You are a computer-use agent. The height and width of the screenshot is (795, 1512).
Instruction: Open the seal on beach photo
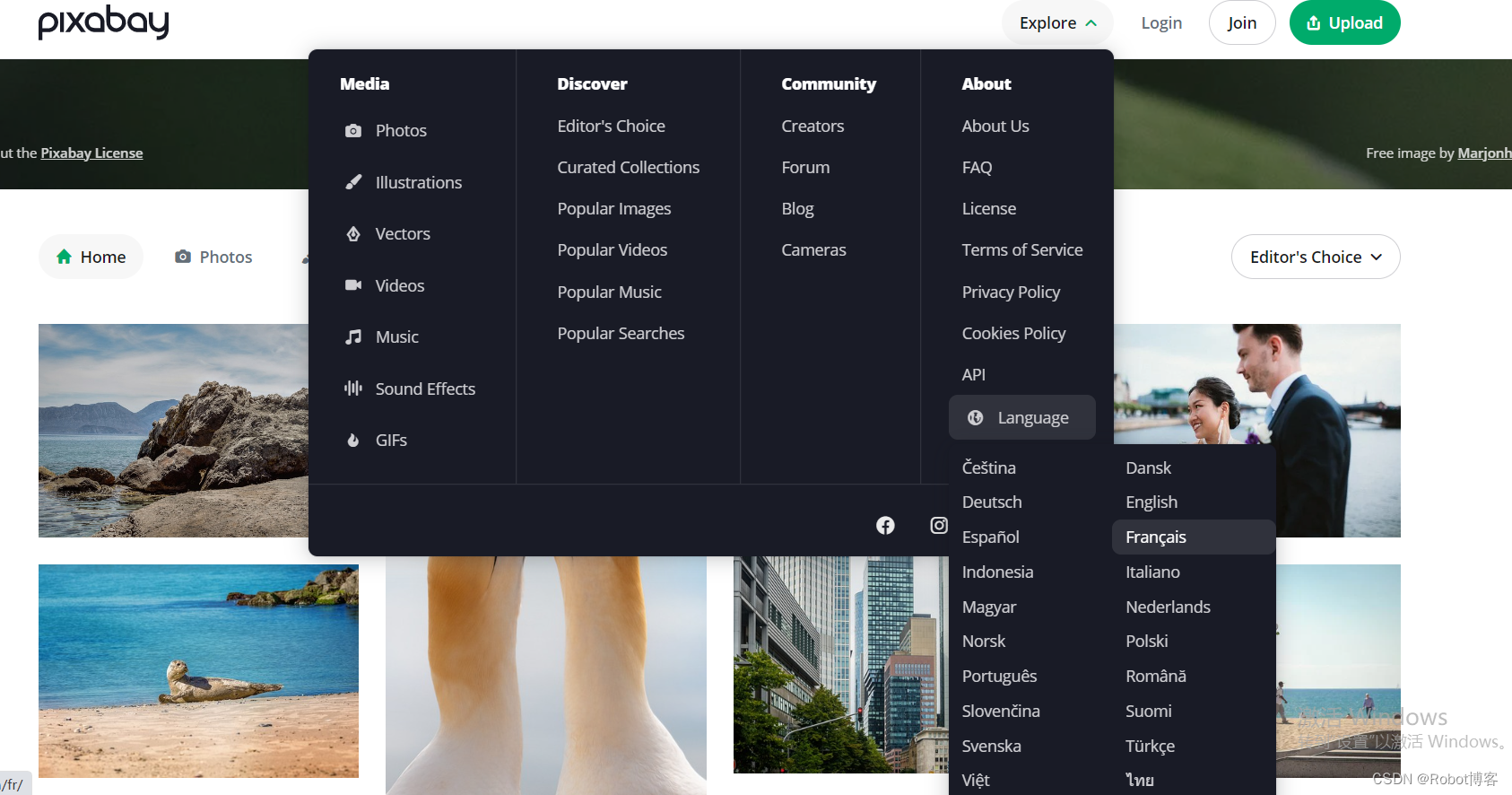tap(198, 671)
